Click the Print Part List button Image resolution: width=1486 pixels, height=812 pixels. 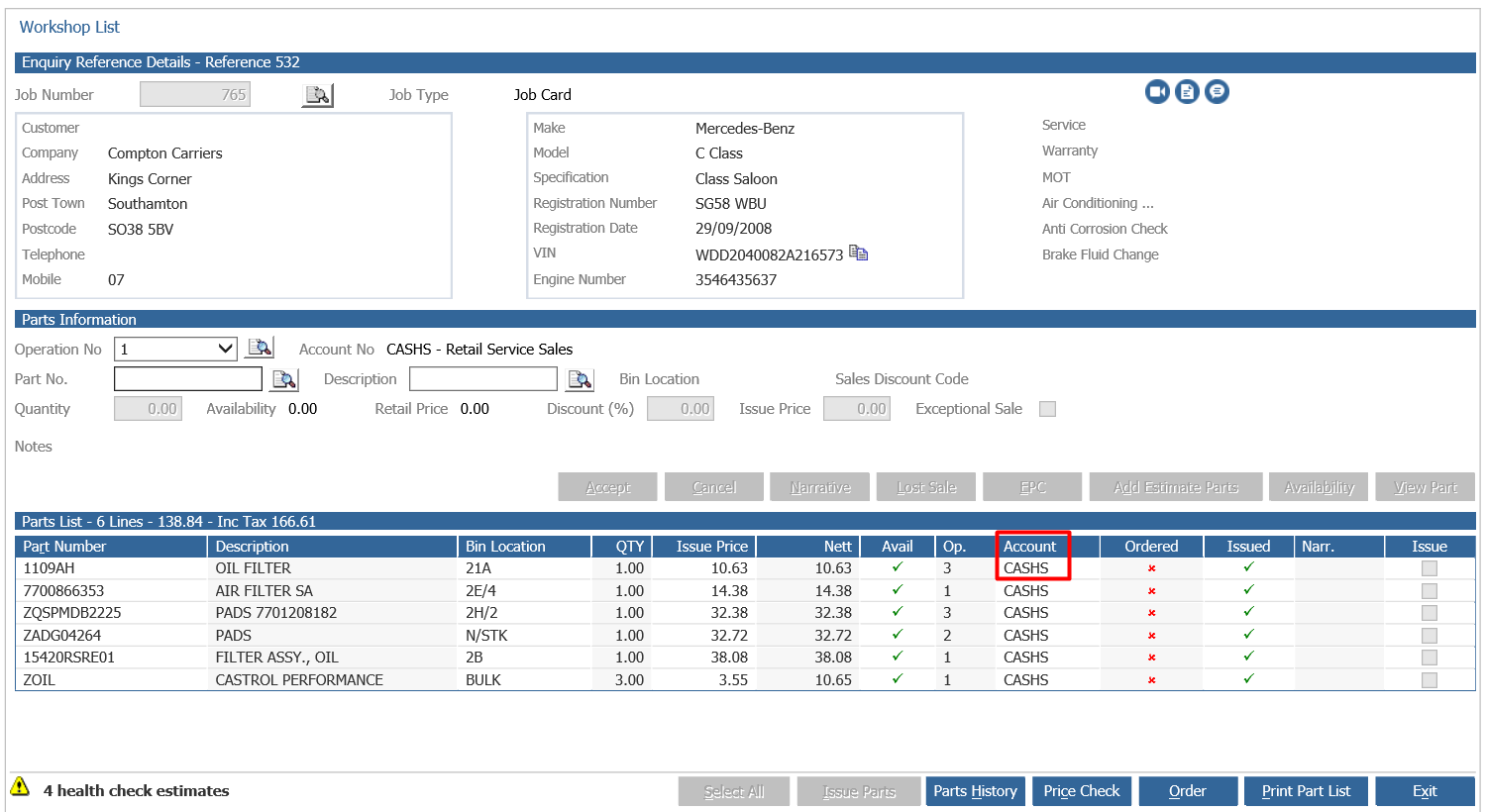pos(1306,791)
